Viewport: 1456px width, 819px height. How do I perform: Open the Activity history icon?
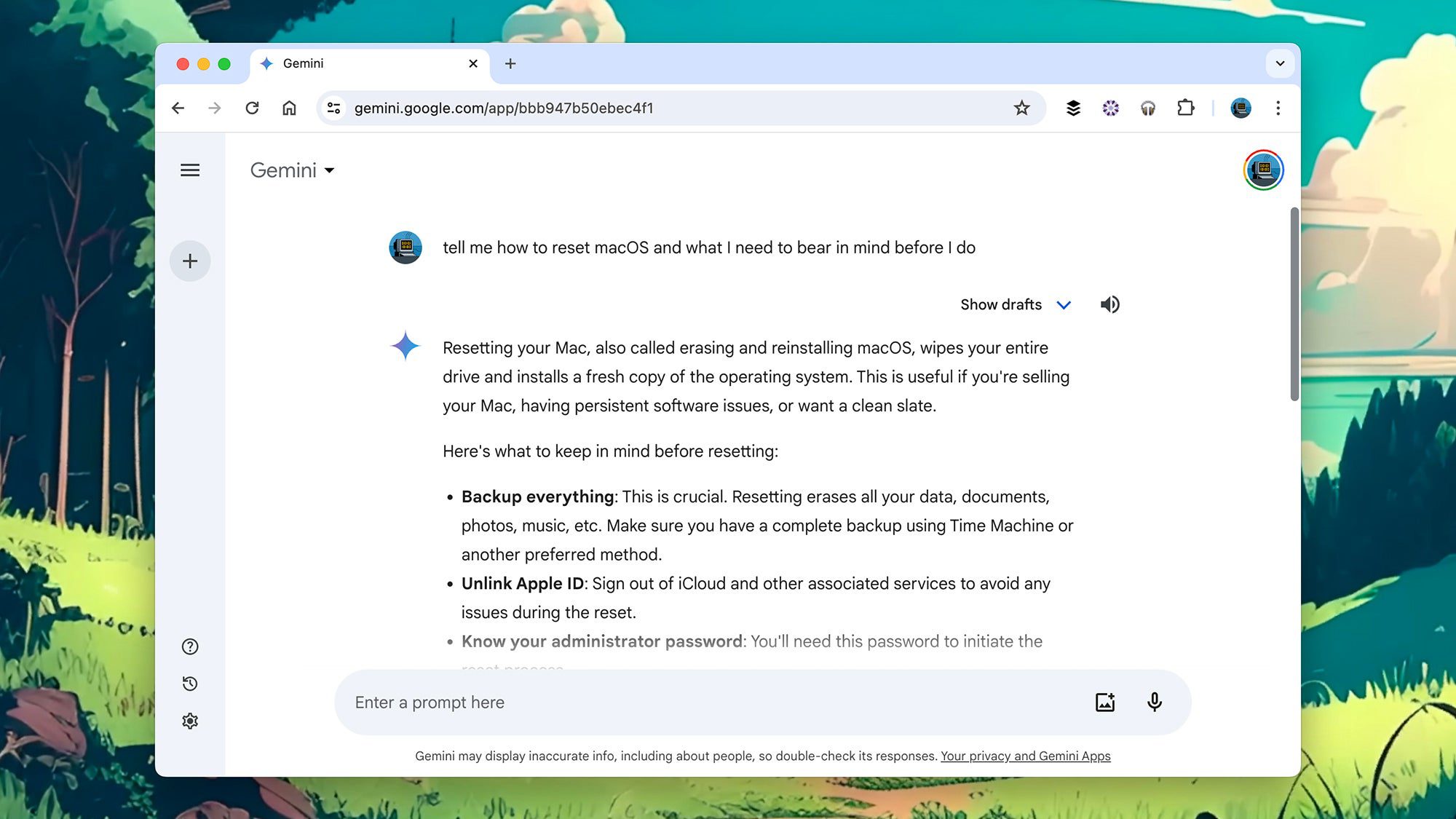pyautogui.click(x=190, y=684)
